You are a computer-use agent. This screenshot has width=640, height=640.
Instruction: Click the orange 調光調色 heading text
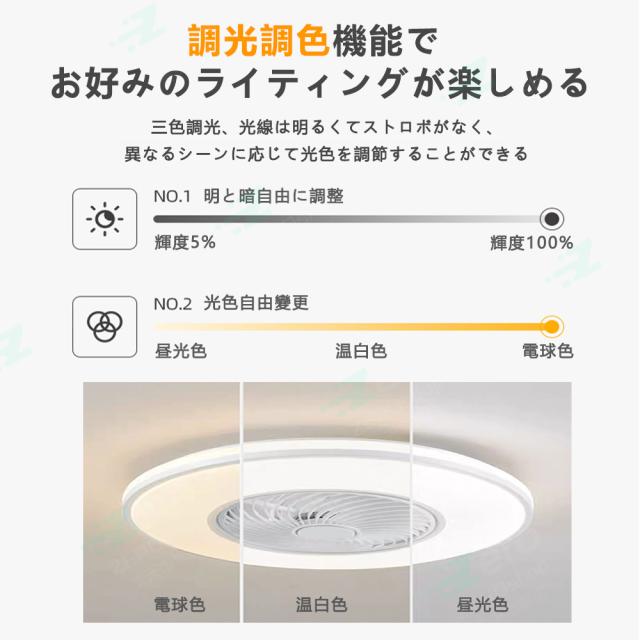click(259, 40)
